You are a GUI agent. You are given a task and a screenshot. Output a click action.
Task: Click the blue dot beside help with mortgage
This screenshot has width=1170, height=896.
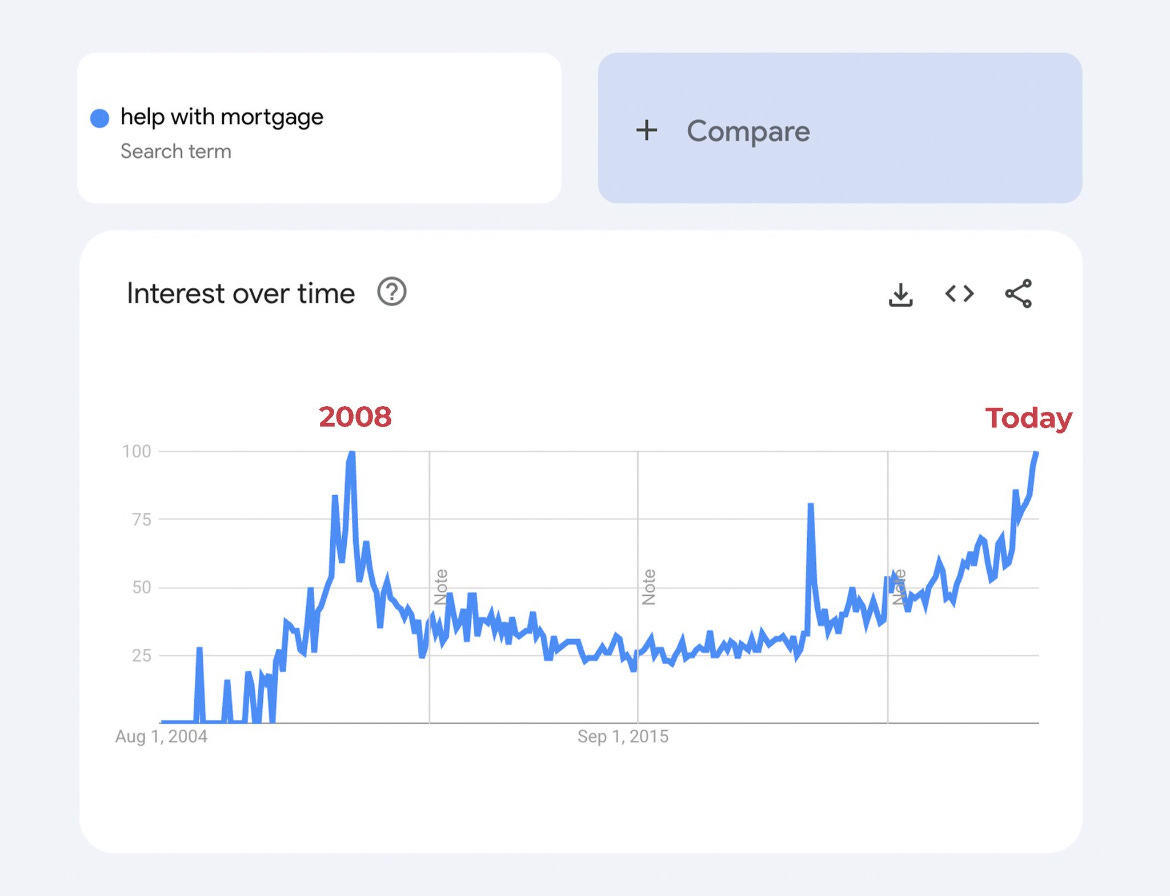[100, 118]
